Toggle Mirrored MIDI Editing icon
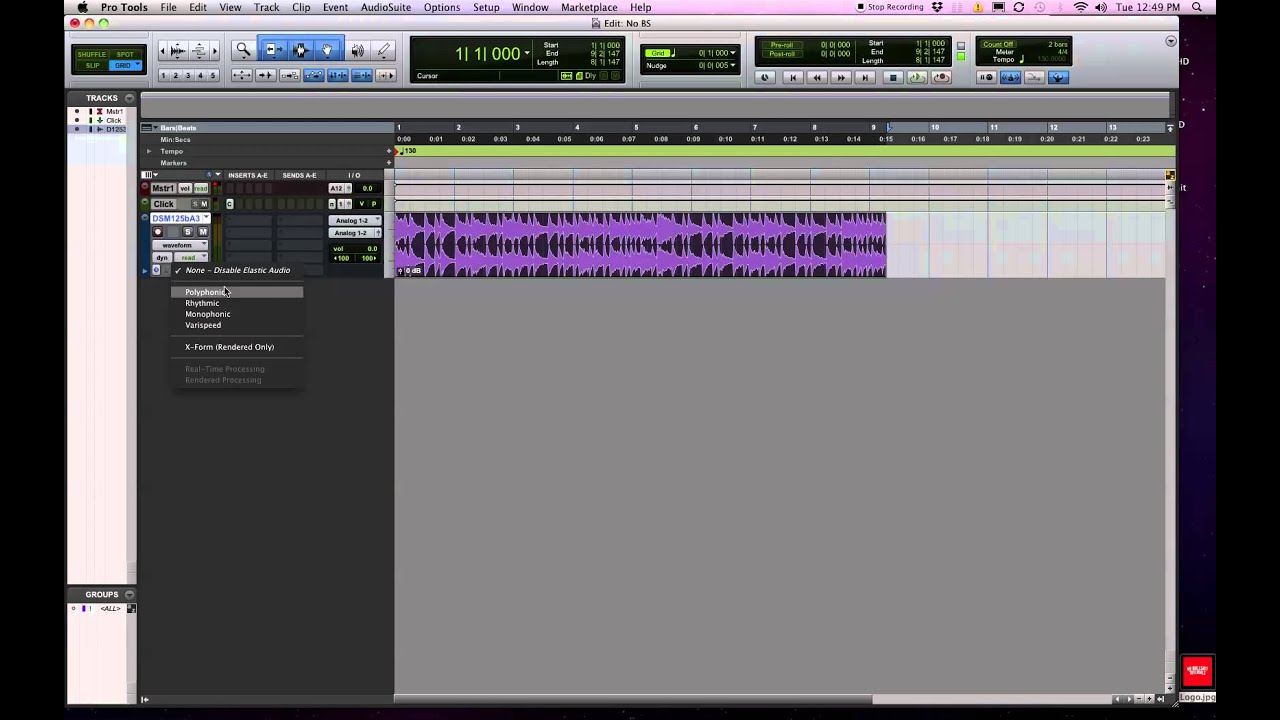 point(290,75)
